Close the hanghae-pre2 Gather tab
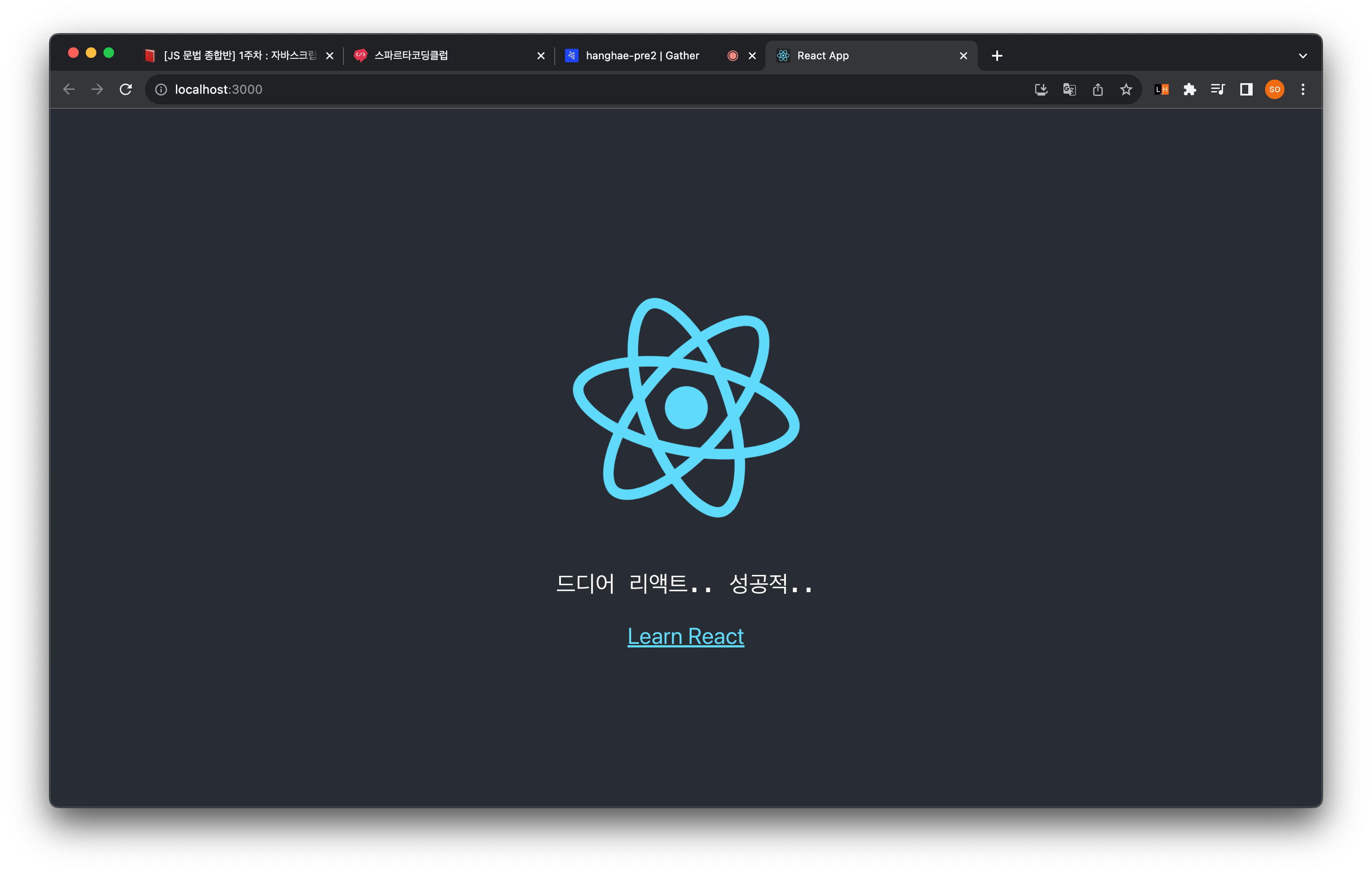This screenshot has height=873, width=1372. [752, 56]
